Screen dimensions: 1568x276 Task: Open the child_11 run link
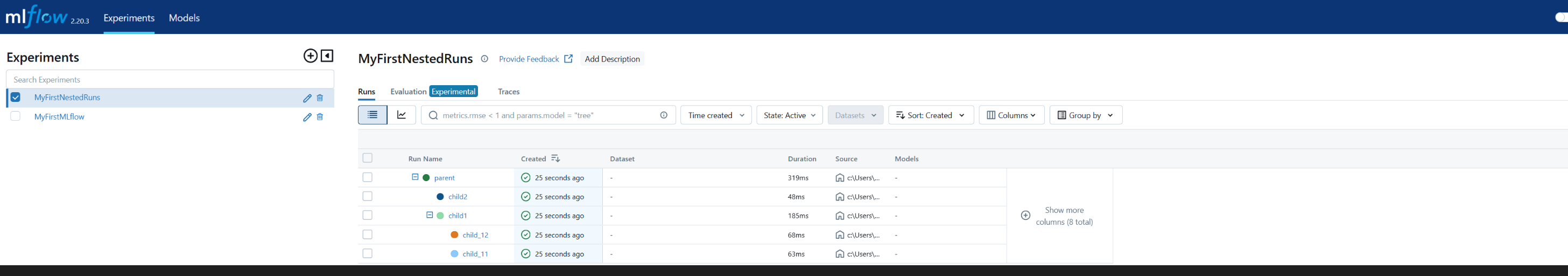tap(475, 254)
